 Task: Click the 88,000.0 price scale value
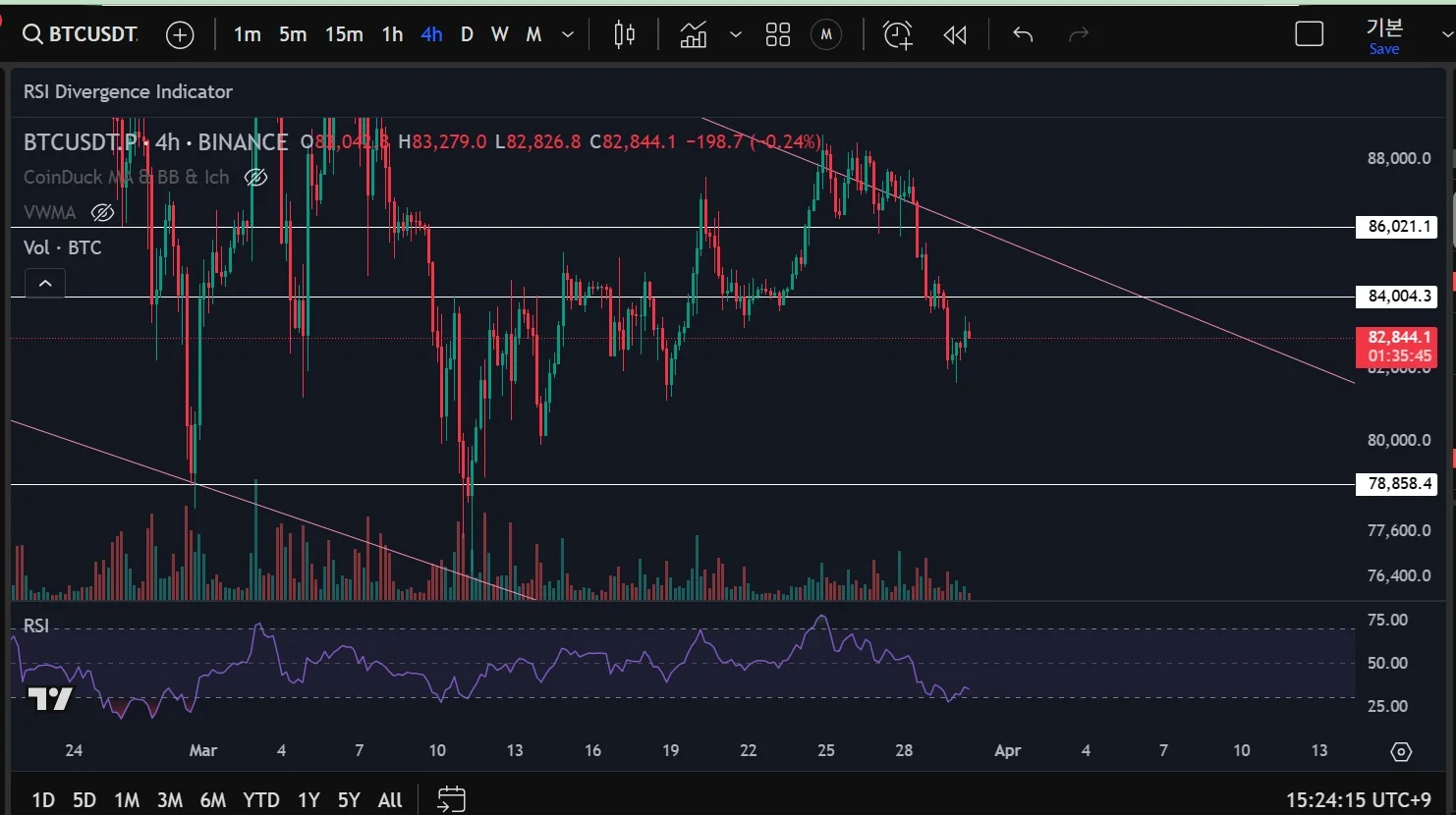pos(1399,158)
